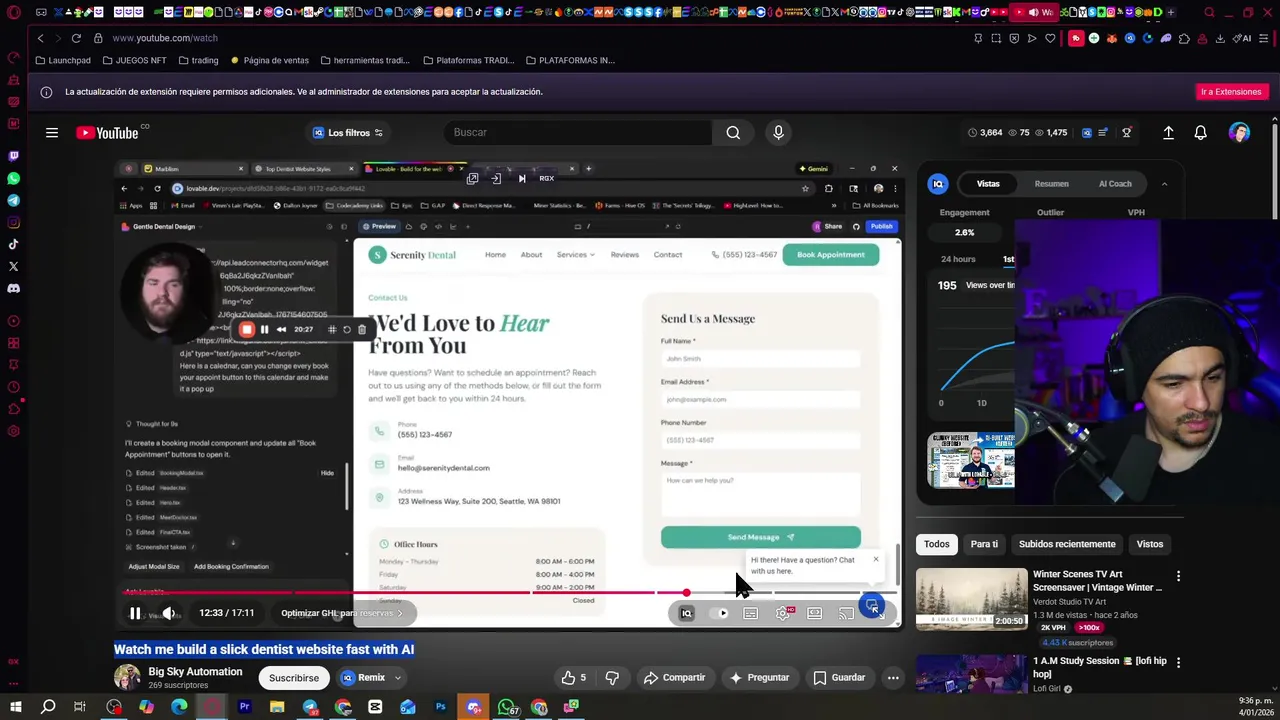1280x720 pixels.
Task: Click the blue floating picture-in-picture button
Action: click(x=872, y=606)
